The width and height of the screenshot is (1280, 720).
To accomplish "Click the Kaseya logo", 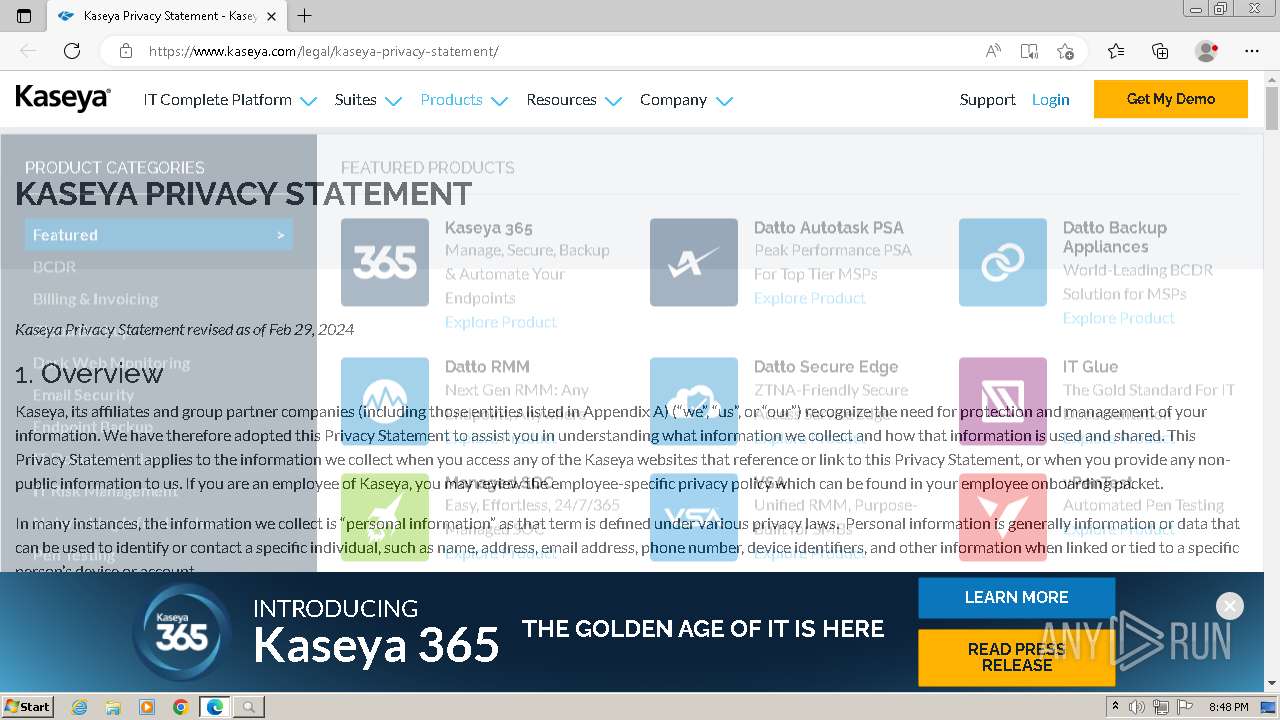I will (63, 99).
